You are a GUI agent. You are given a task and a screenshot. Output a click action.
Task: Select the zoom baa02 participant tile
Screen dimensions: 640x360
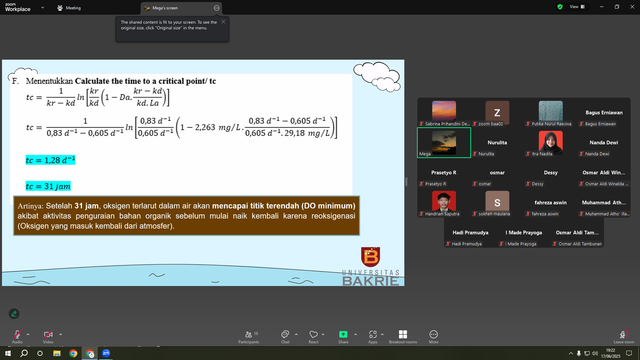pyautogui.click(x=497, y=113)
